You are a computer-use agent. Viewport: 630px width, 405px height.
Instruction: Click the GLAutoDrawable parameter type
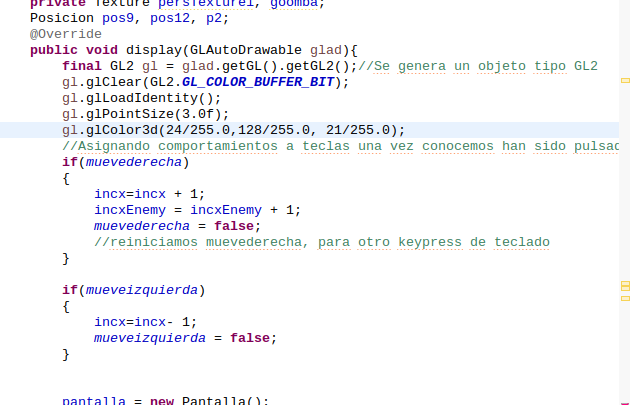(242, 50)
